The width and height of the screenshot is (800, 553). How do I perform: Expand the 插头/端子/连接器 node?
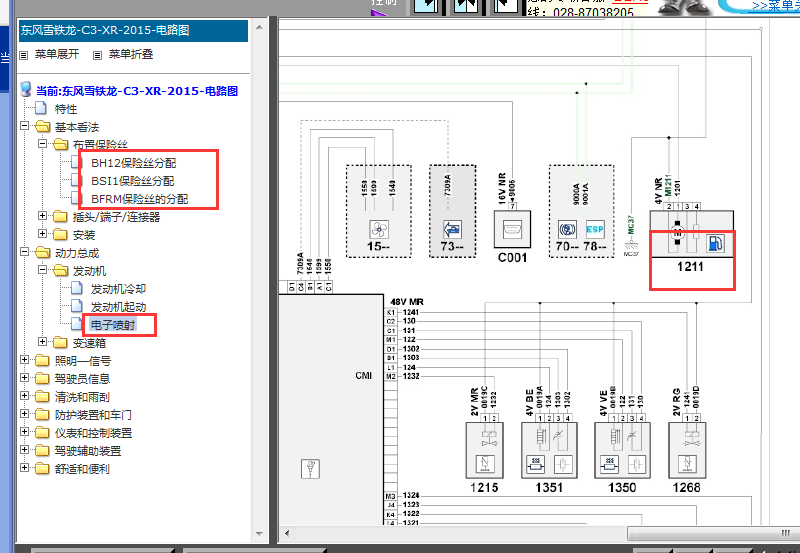pyautogui.click(x=42, y=215)
